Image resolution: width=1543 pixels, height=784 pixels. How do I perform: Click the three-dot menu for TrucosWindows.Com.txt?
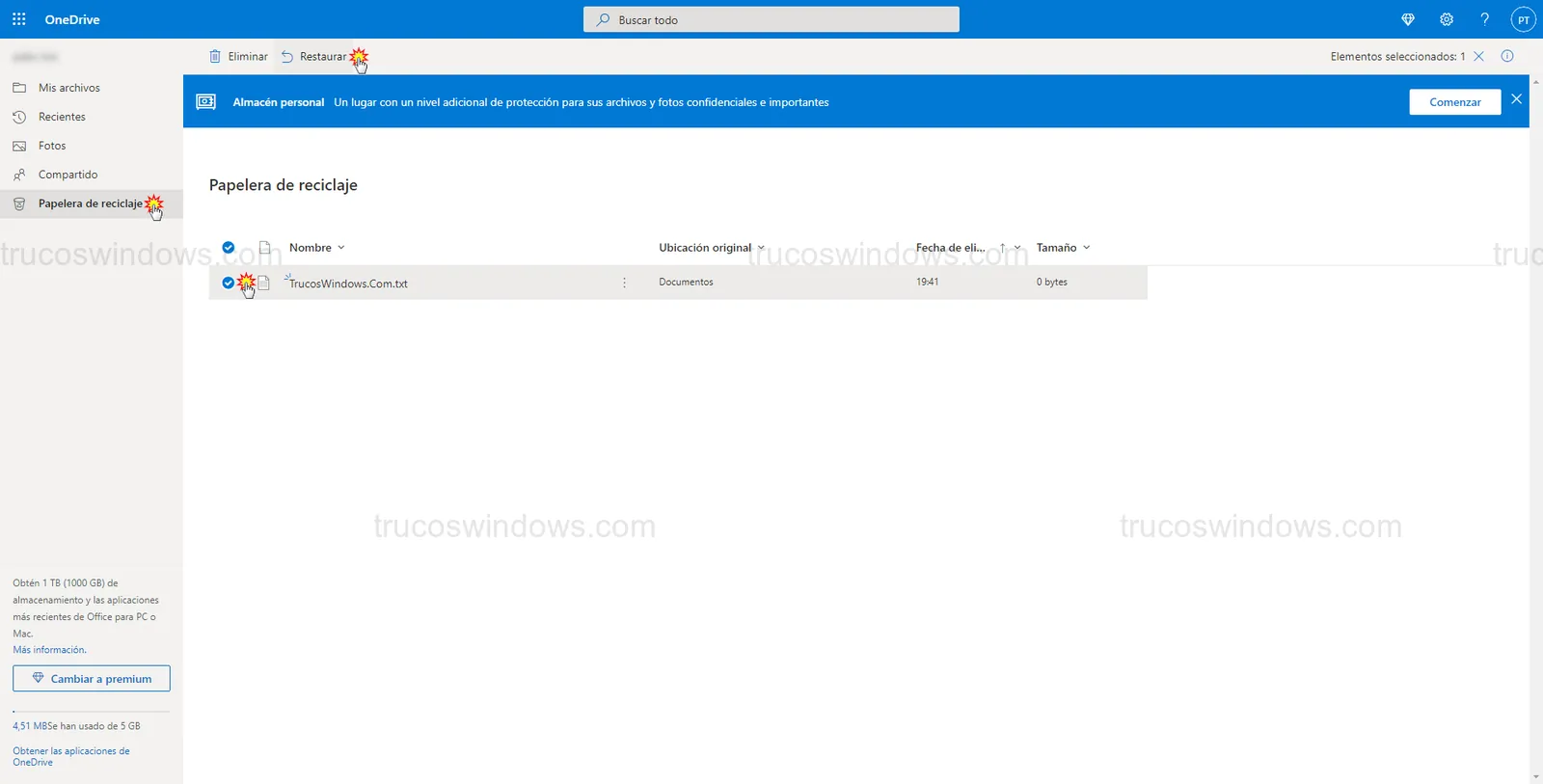pos(624,283)
